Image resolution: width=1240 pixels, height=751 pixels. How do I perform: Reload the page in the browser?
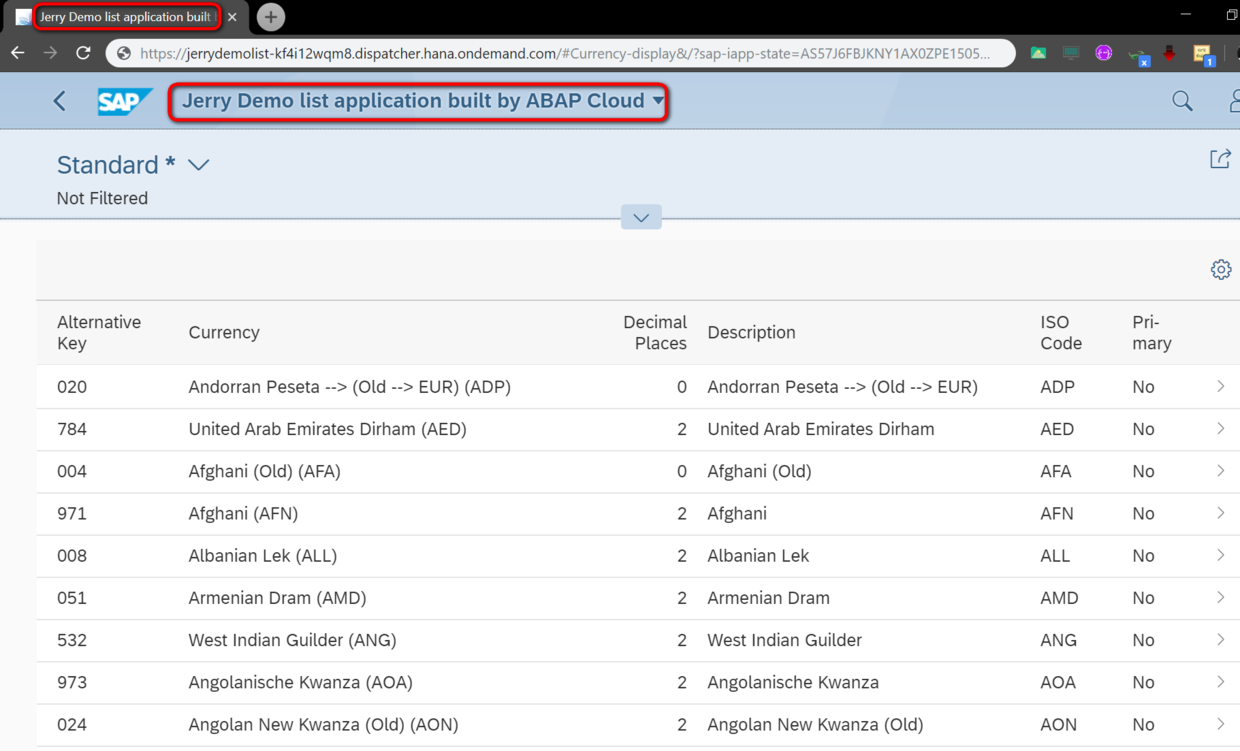83,53
